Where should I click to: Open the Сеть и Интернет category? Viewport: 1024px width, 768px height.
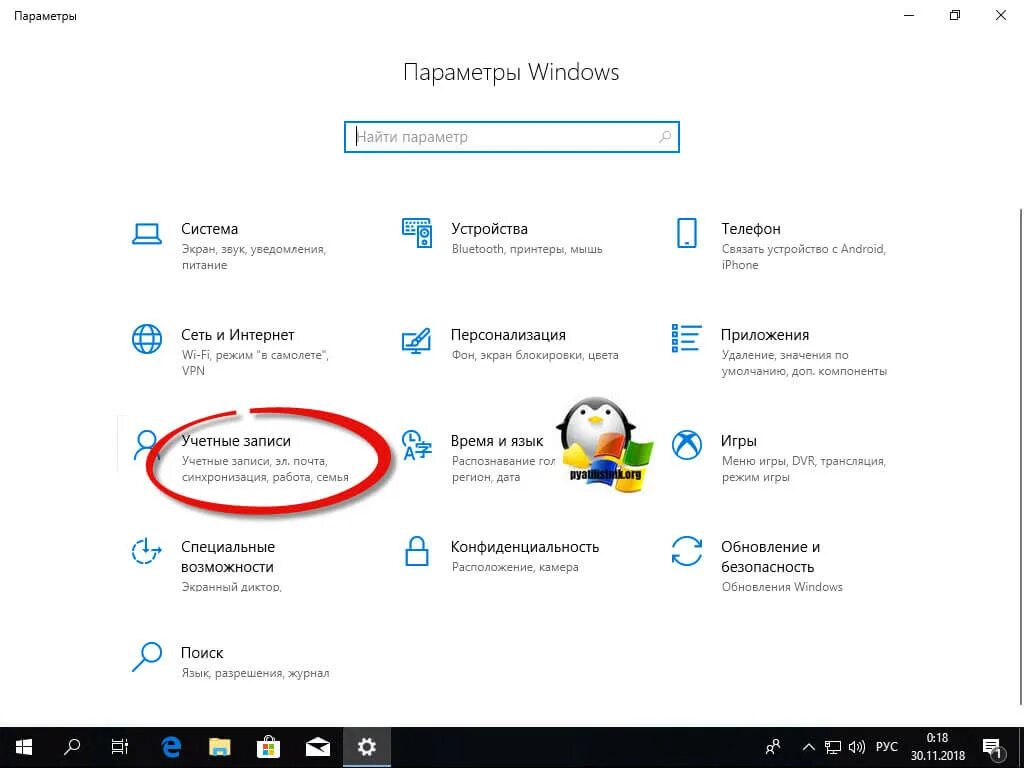click(x=238, y=335)
